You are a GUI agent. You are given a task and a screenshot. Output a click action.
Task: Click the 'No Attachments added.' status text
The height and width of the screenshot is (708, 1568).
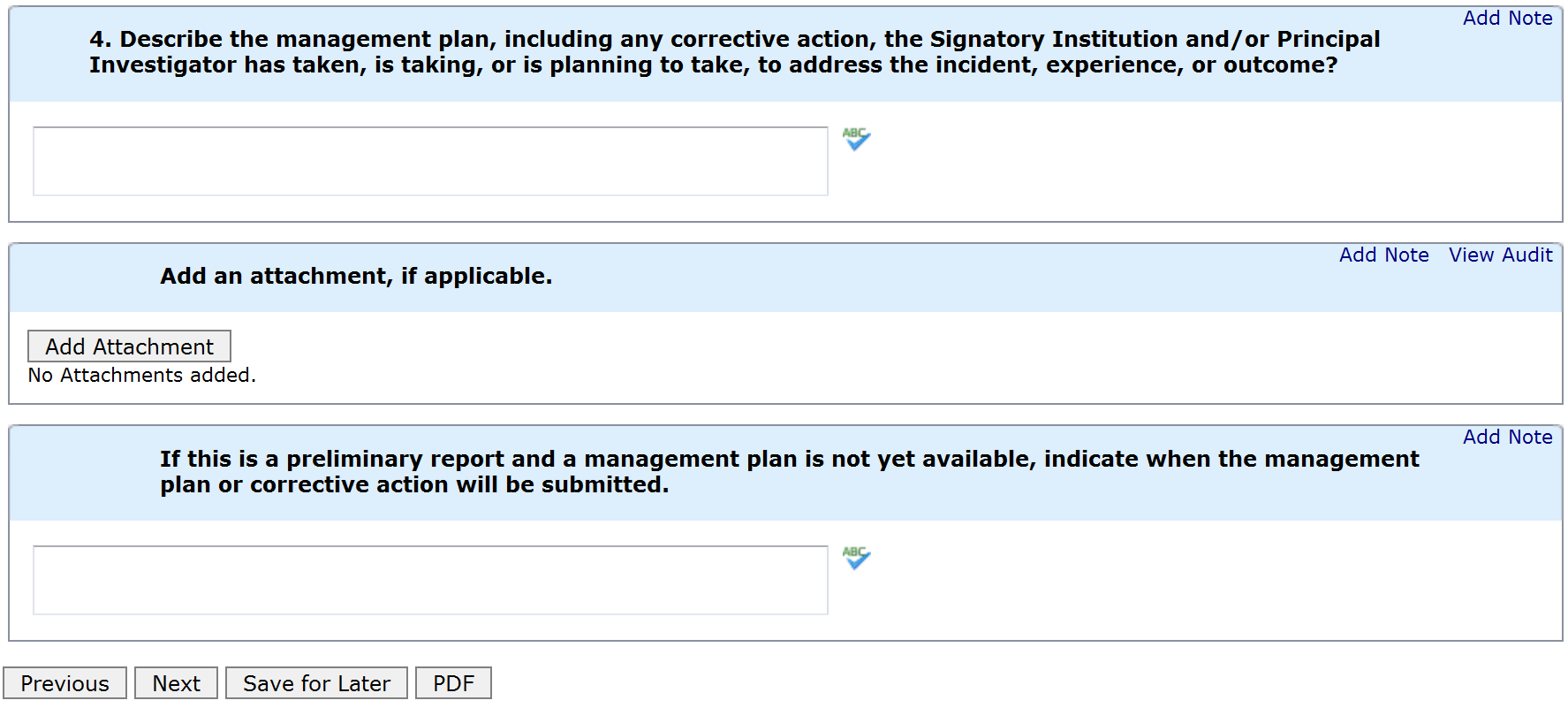click(x=141, y=376)
